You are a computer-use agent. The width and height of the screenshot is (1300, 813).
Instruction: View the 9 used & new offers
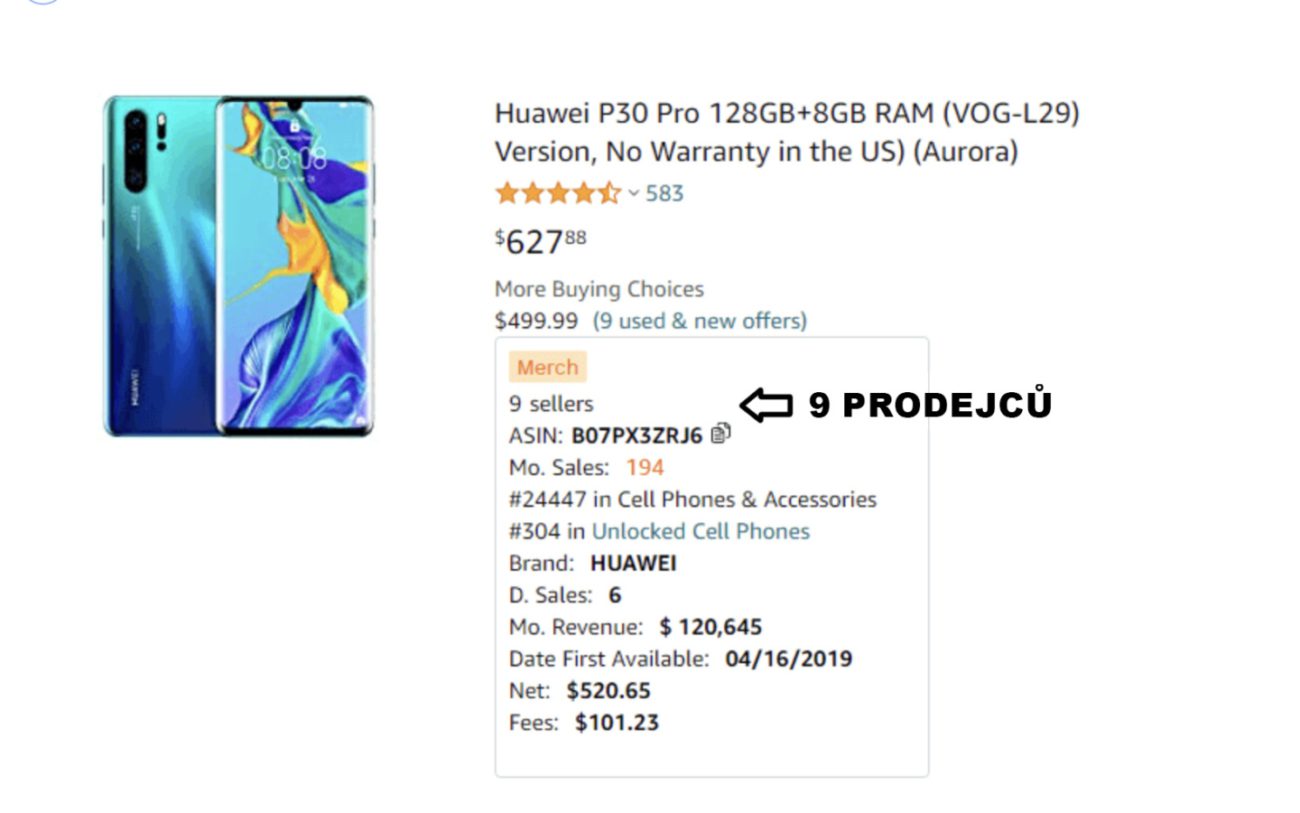[700, 321]
